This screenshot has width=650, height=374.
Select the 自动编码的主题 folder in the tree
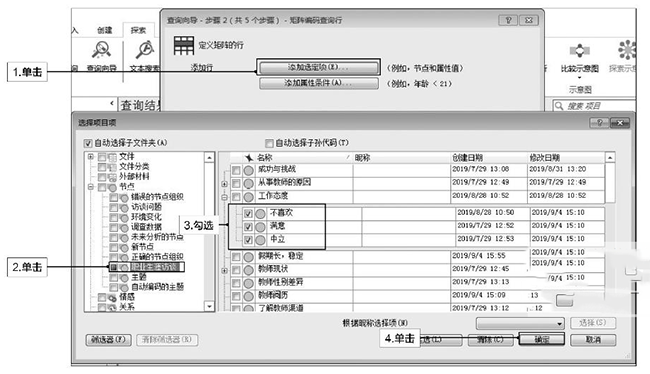158,287
